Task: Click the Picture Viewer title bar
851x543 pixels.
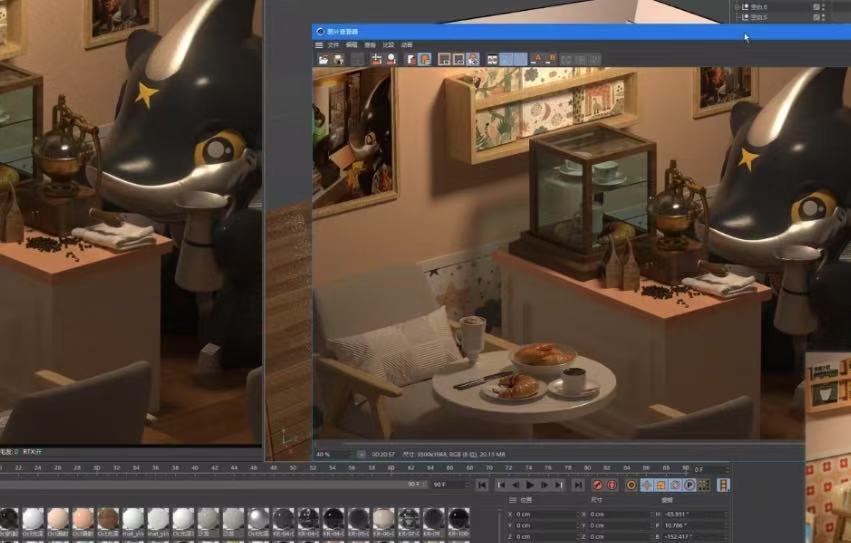Action: click(581, 31)
